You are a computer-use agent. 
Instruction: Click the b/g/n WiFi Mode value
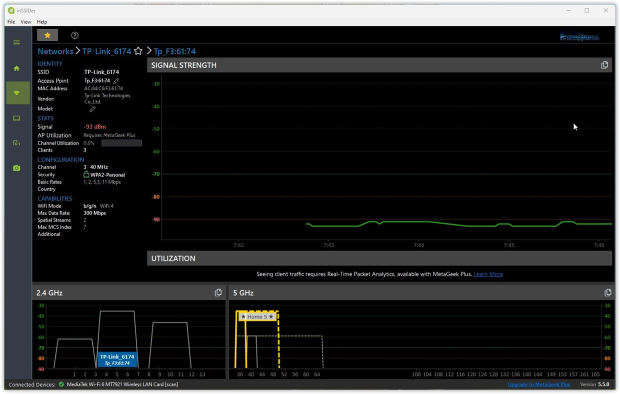90,206
